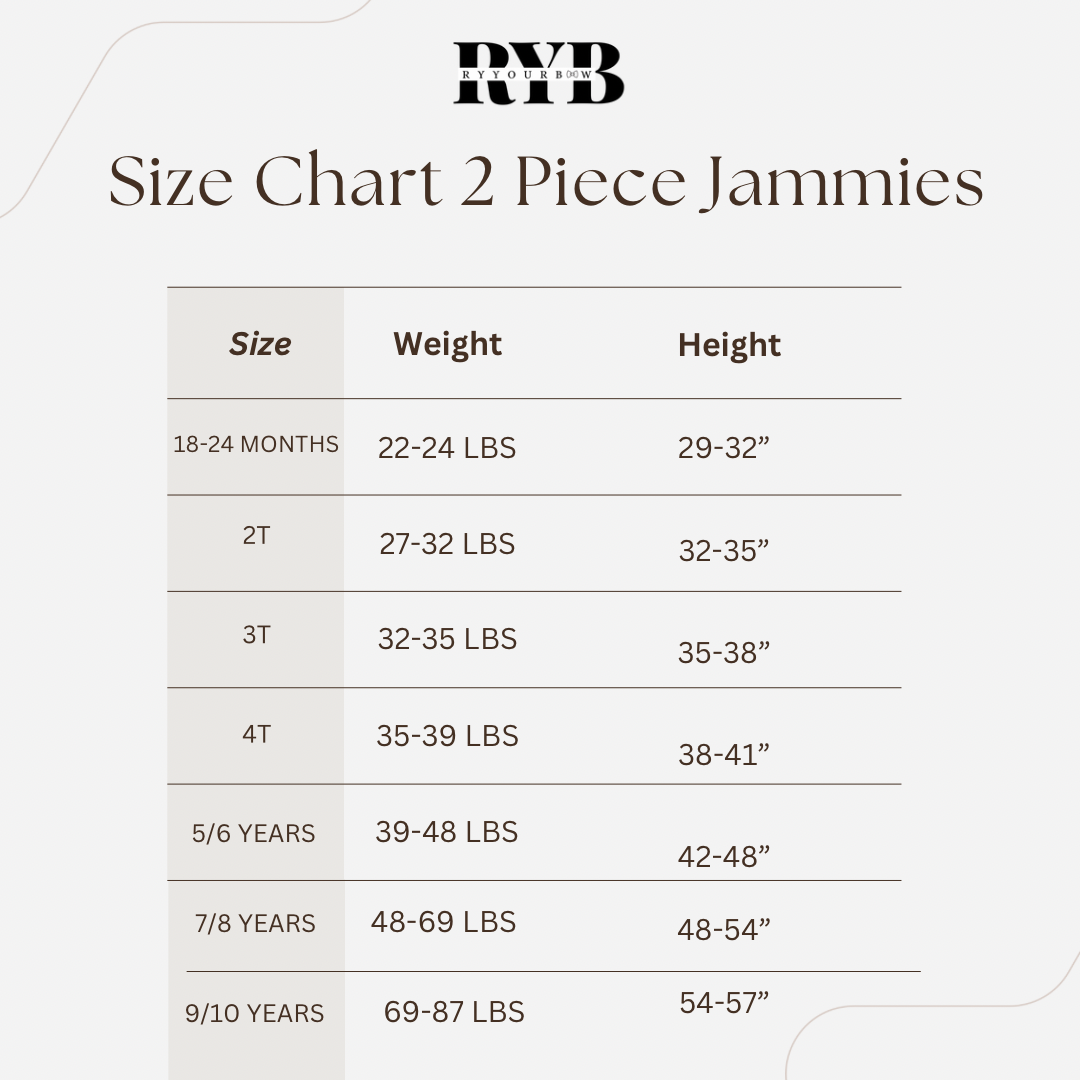1080x1080 pixels.
Task: Select the 22-24 LBS weight cell
Action: [x=447, y=448]
